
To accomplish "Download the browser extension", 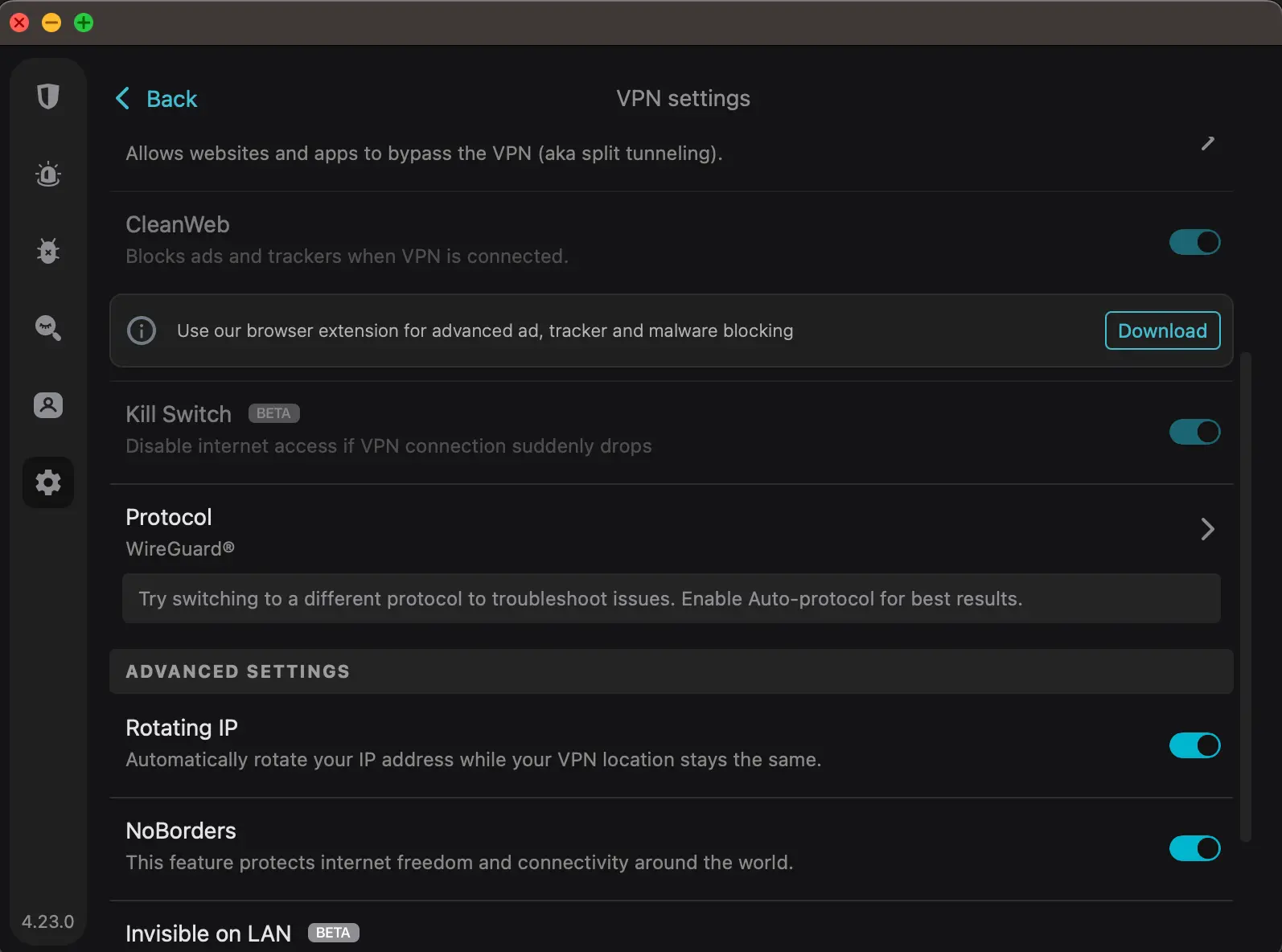I will tap(1162, 330).
